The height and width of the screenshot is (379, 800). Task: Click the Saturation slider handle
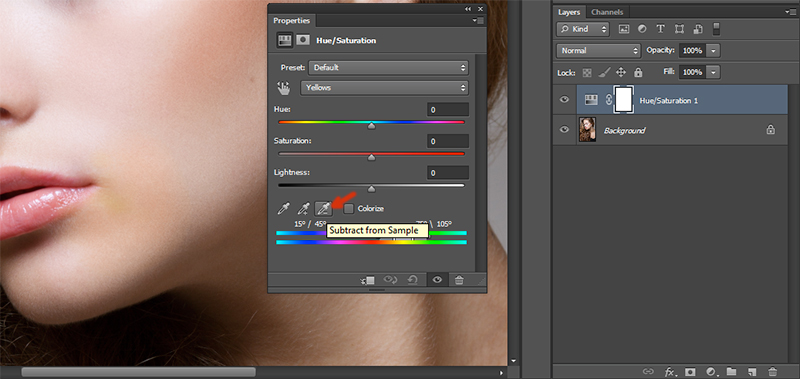pos(371,157)
